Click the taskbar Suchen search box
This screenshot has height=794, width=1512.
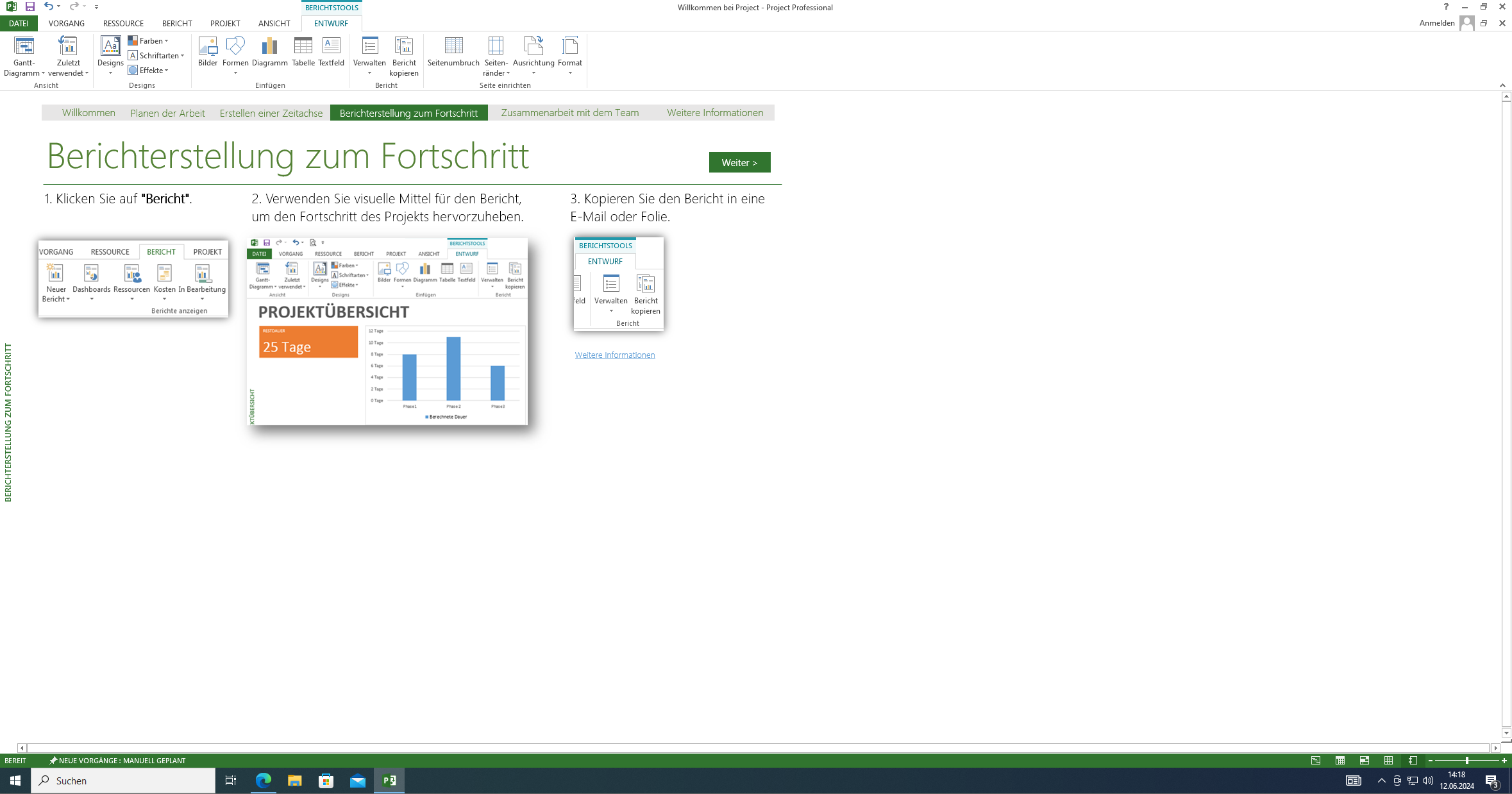123,781
